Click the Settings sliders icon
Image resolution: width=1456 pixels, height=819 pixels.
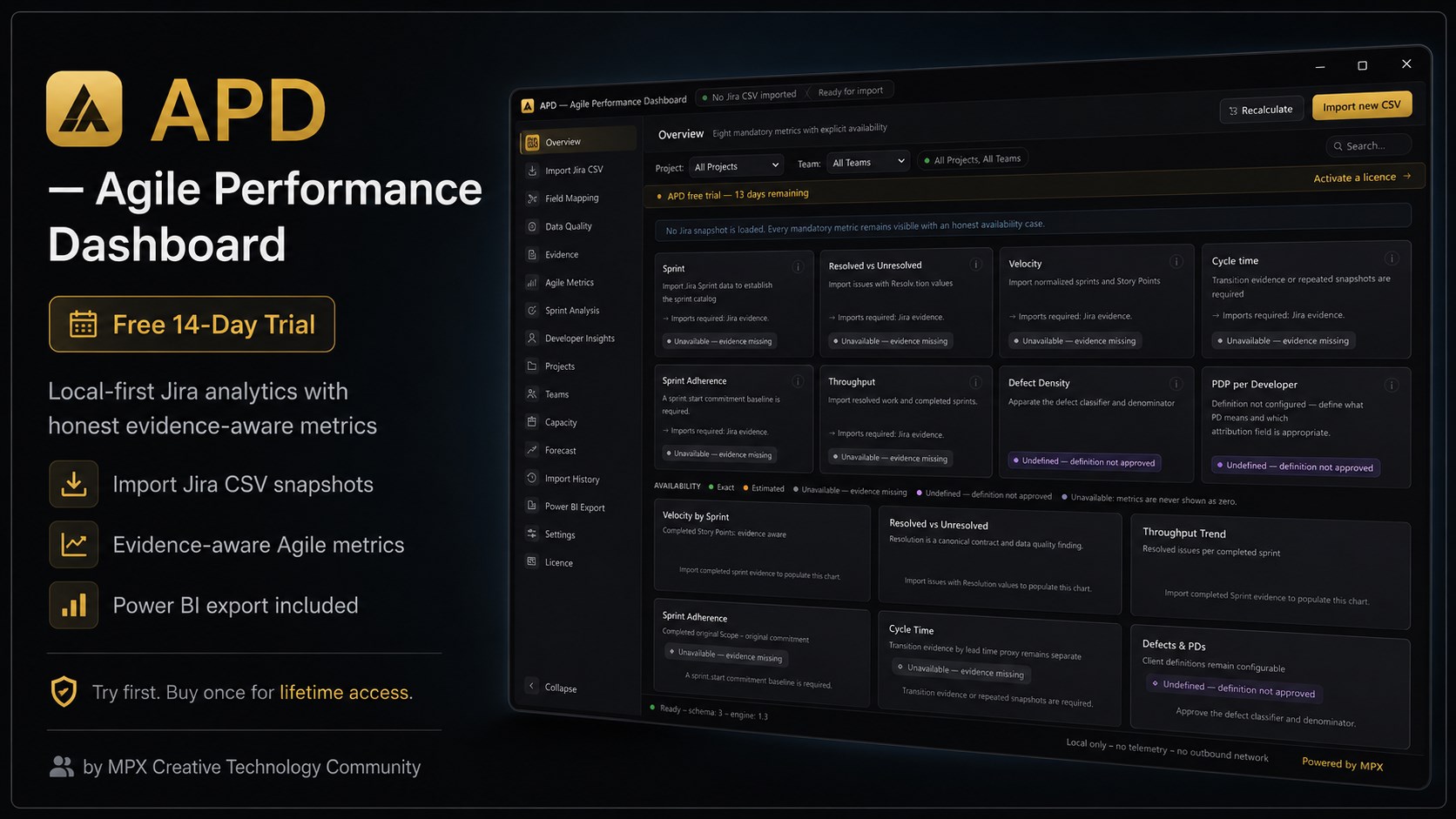[x=532, y=534]
